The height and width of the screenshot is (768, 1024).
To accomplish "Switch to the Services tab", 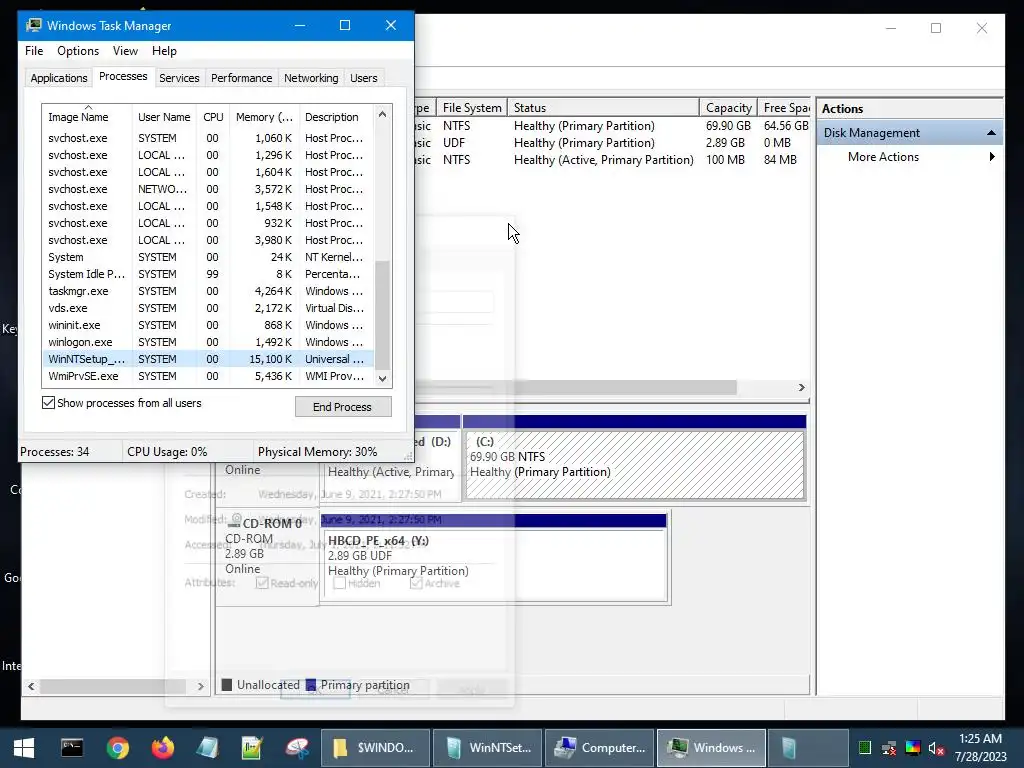I will tap(179, 78).
